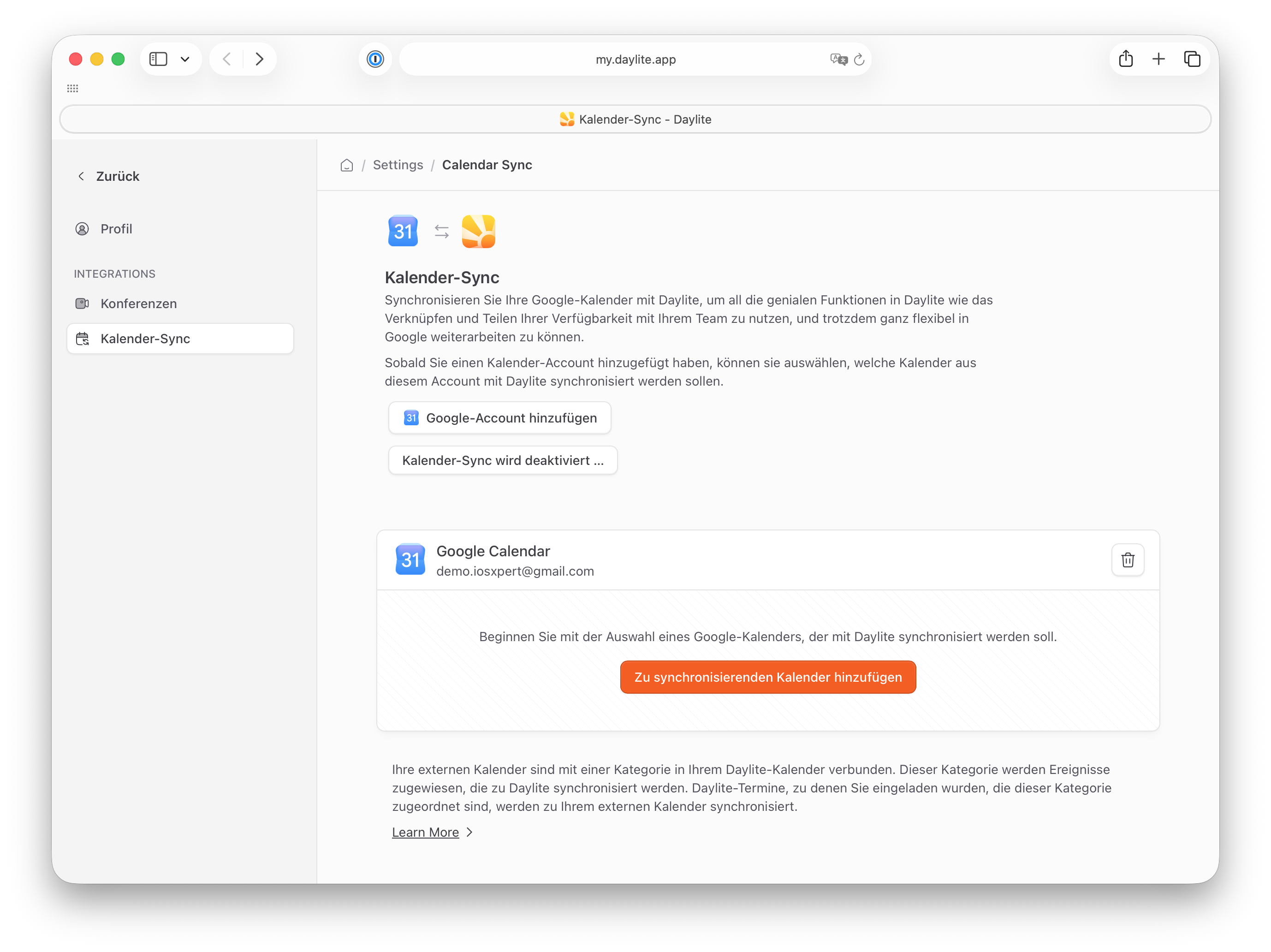
Task: Show the tab overview icon
Action: [x=1192, y=59]
